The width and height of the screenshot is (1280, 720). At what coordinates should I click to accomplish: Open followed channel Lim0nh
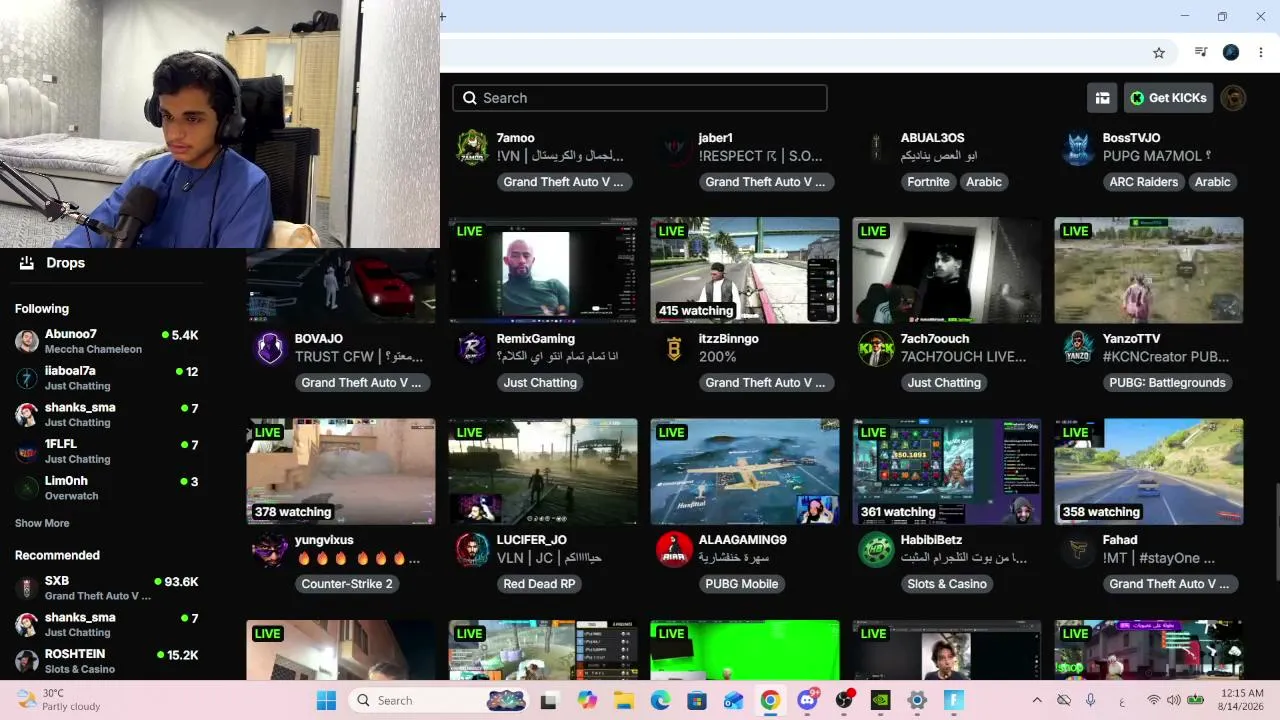[108, 488]
